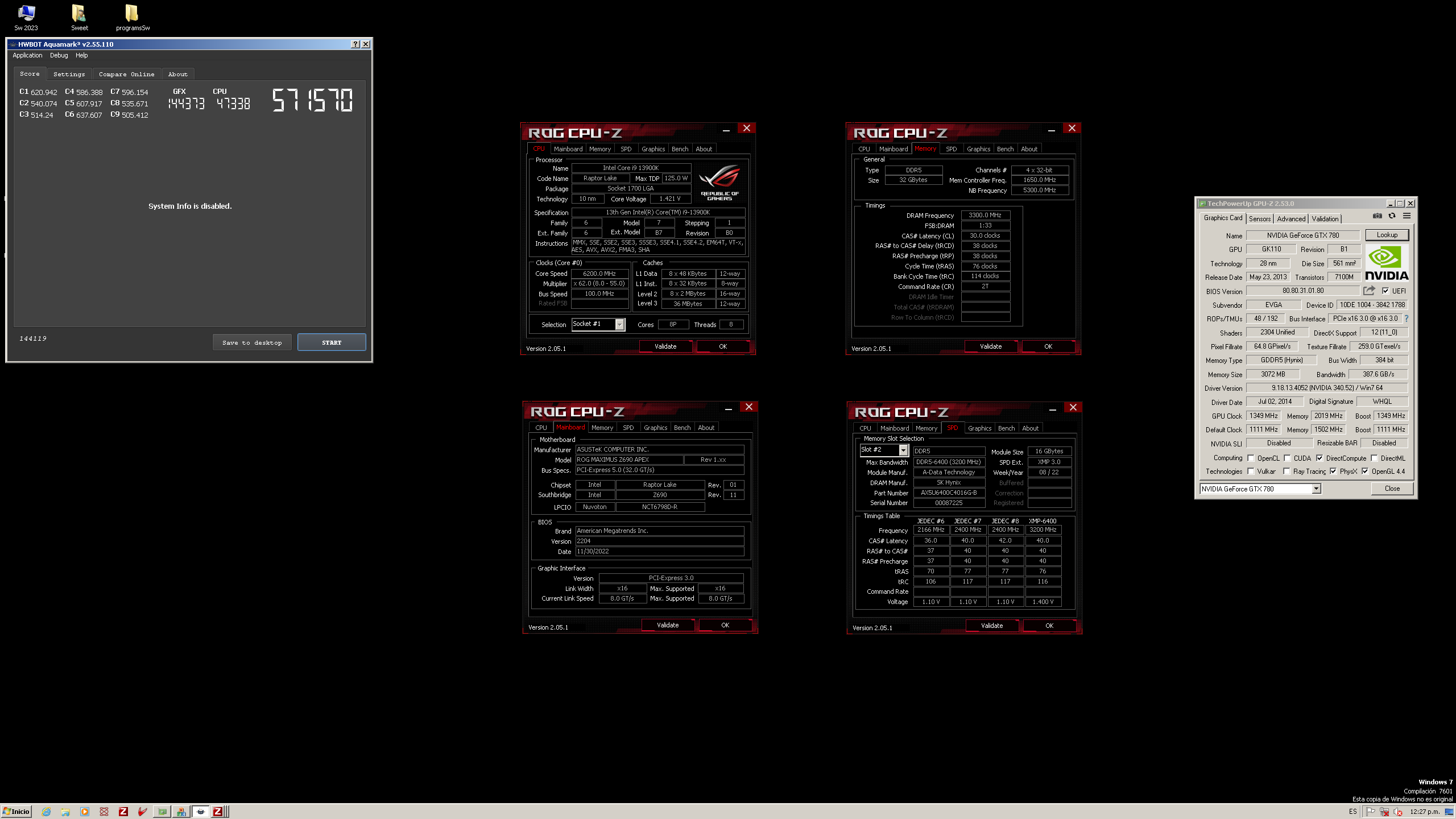Image resolution: width=1456 pixels, height=819 pixels.
Task: Toggle the DirectML checkbox
Action: tap(1374, 458)
